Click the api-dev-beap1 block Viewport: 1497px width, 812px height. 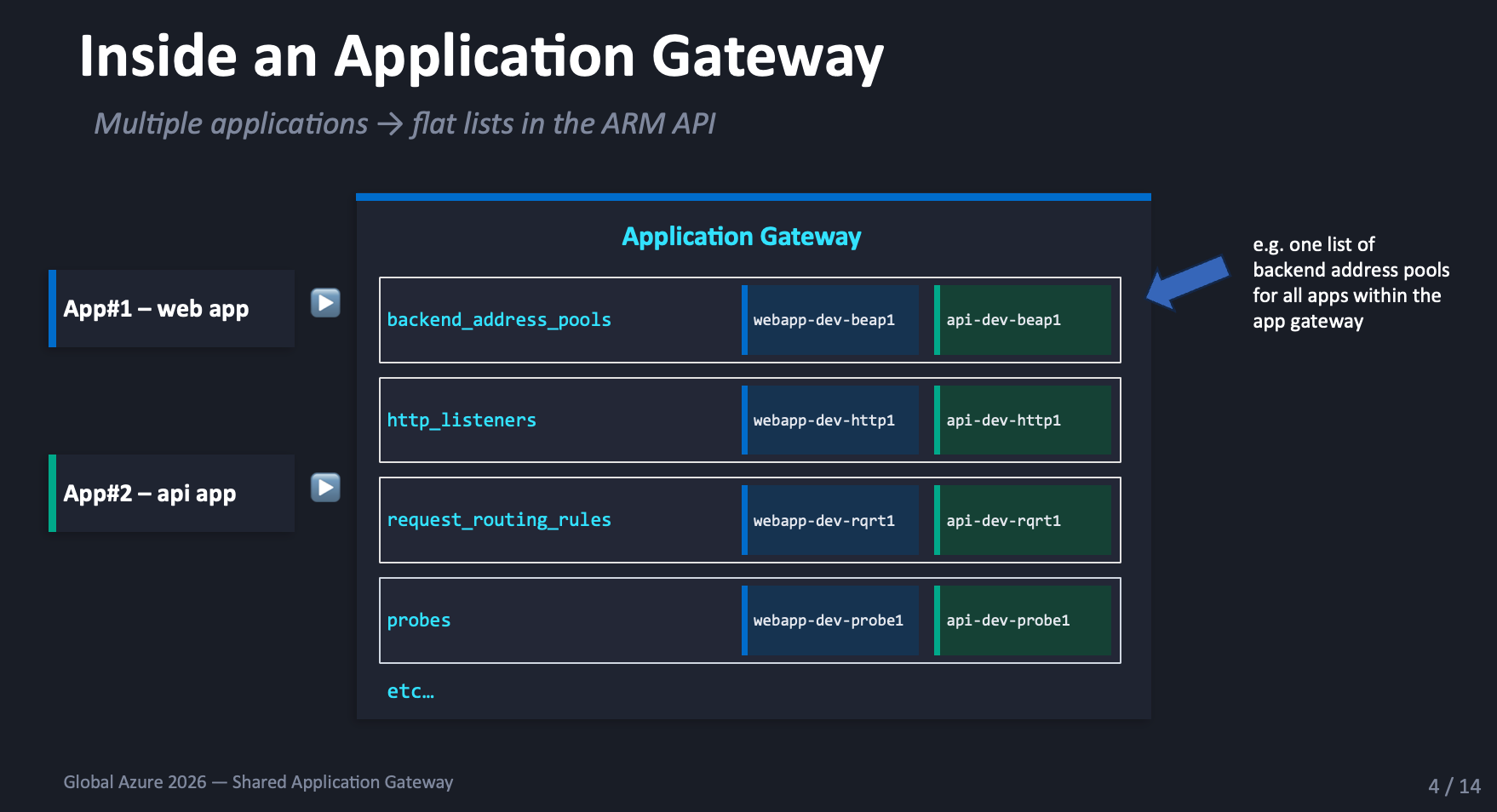(1023, 320)
